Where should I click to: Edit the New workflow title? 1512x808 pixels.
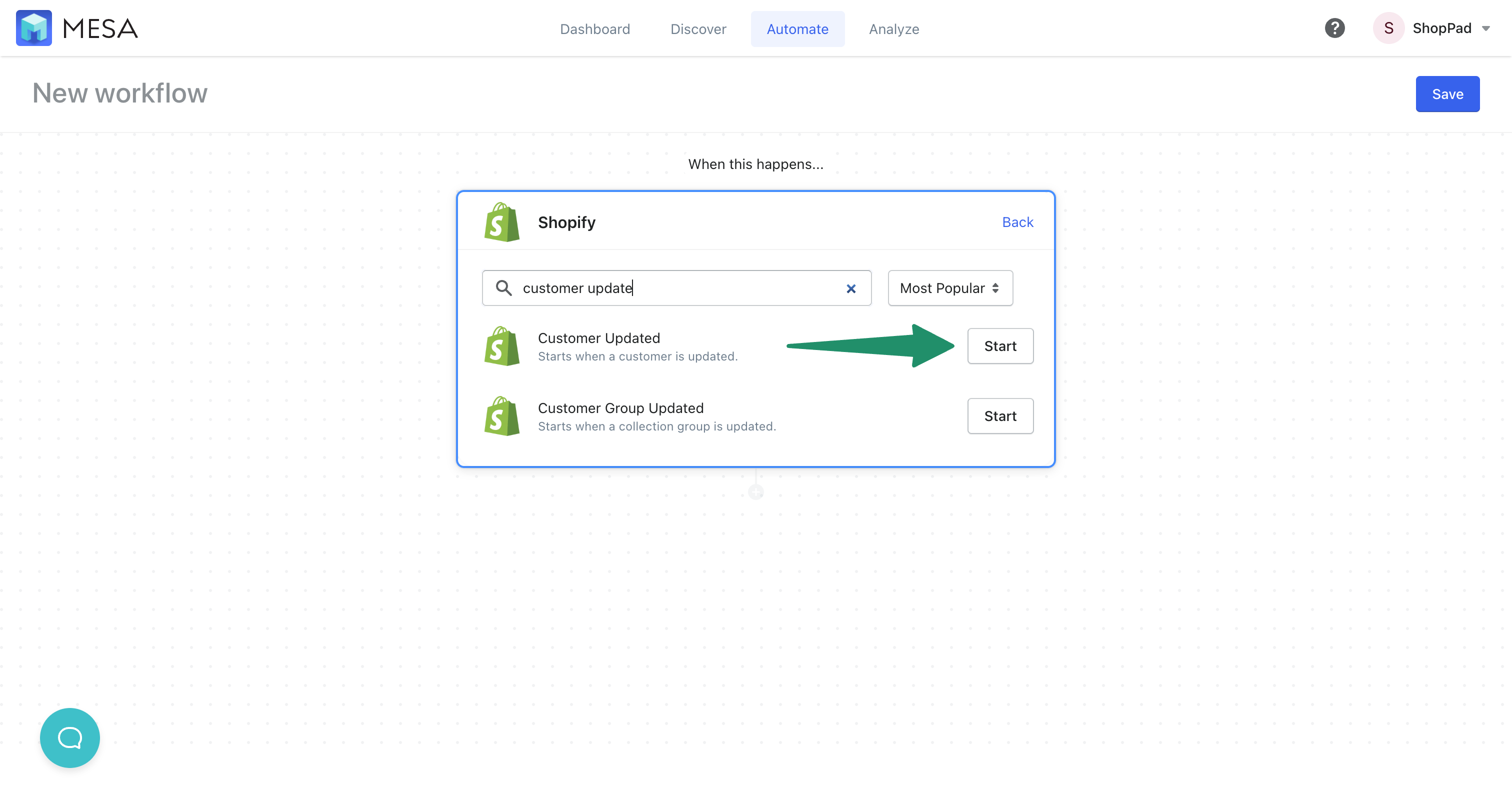point(119,93)
